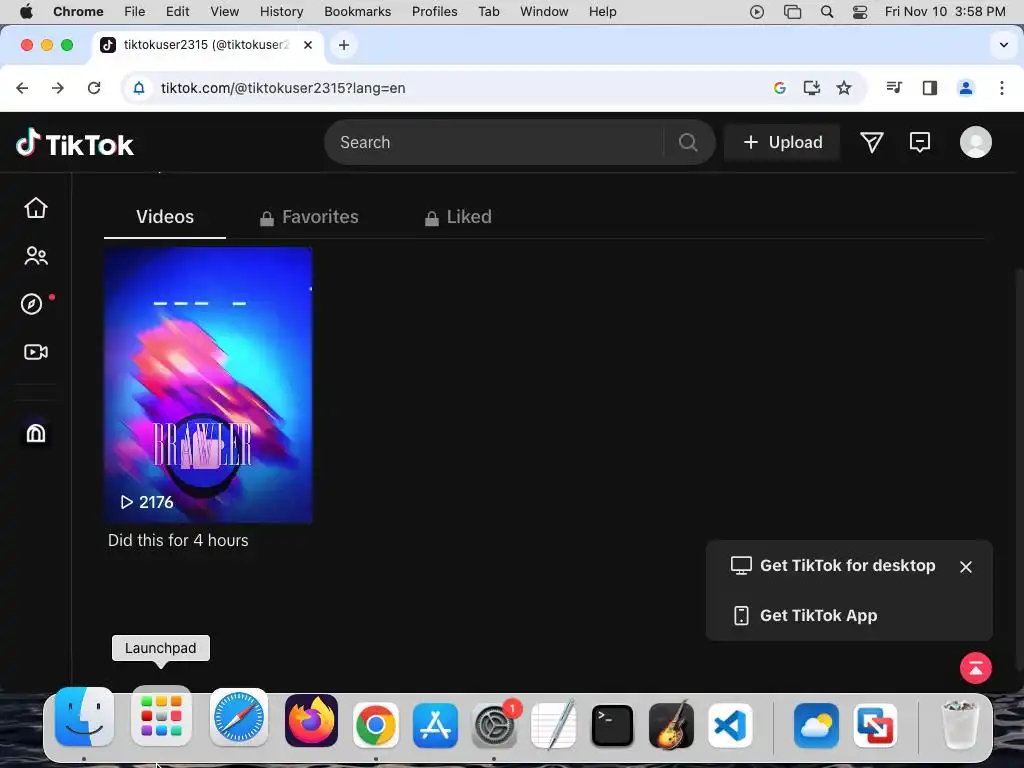The image size is (1024, 768).
Task: Open System Settings from the Dock
Action: (494, 725)
